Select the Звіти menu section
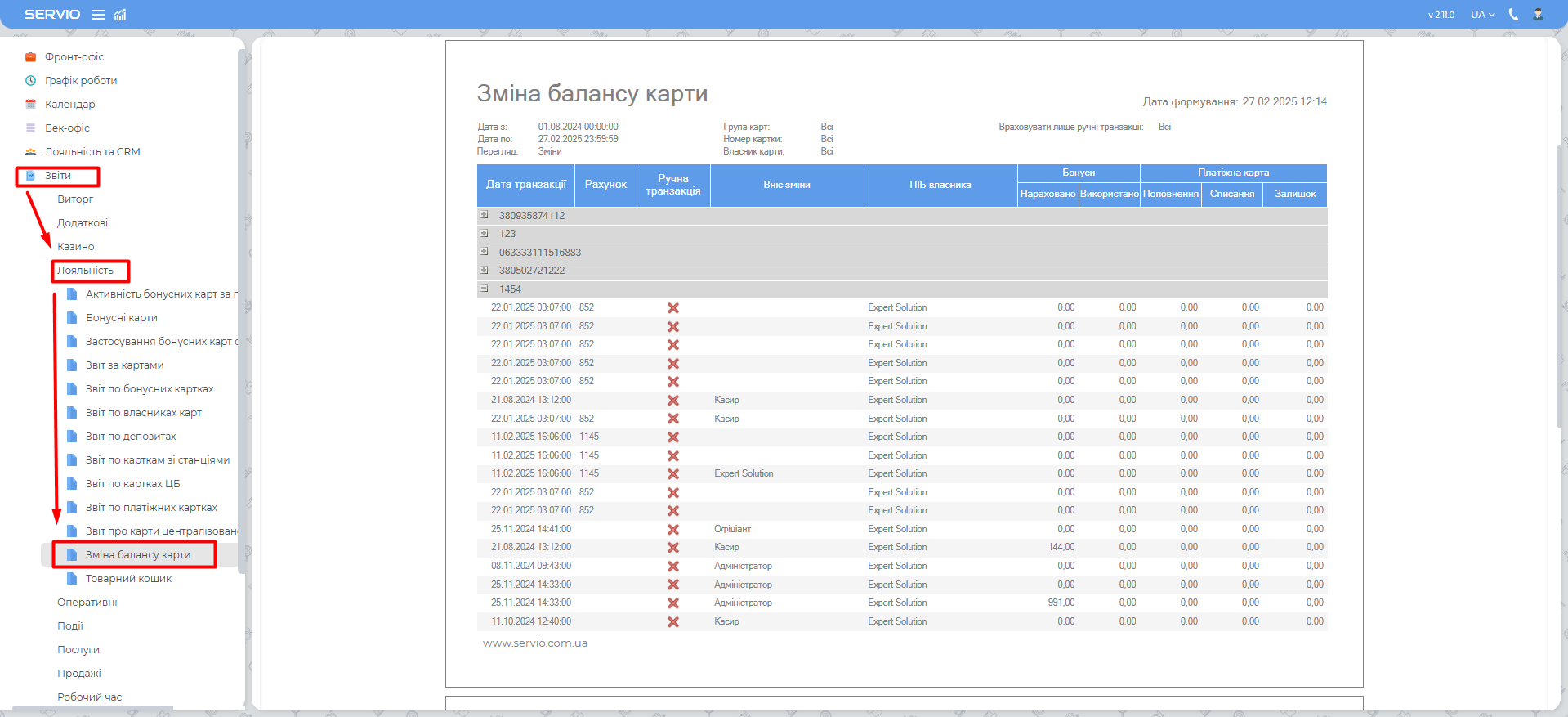 57,176
